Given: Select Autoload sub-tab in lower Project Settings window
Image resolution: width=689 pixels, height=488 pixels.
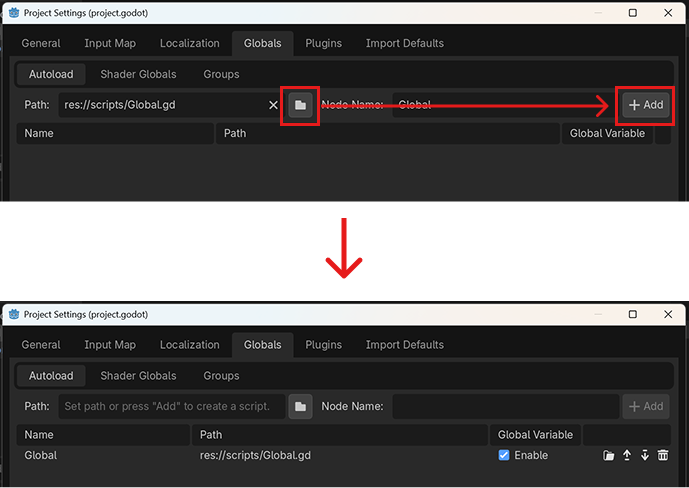Looking at the screenshot, I should tap(51, 376).
